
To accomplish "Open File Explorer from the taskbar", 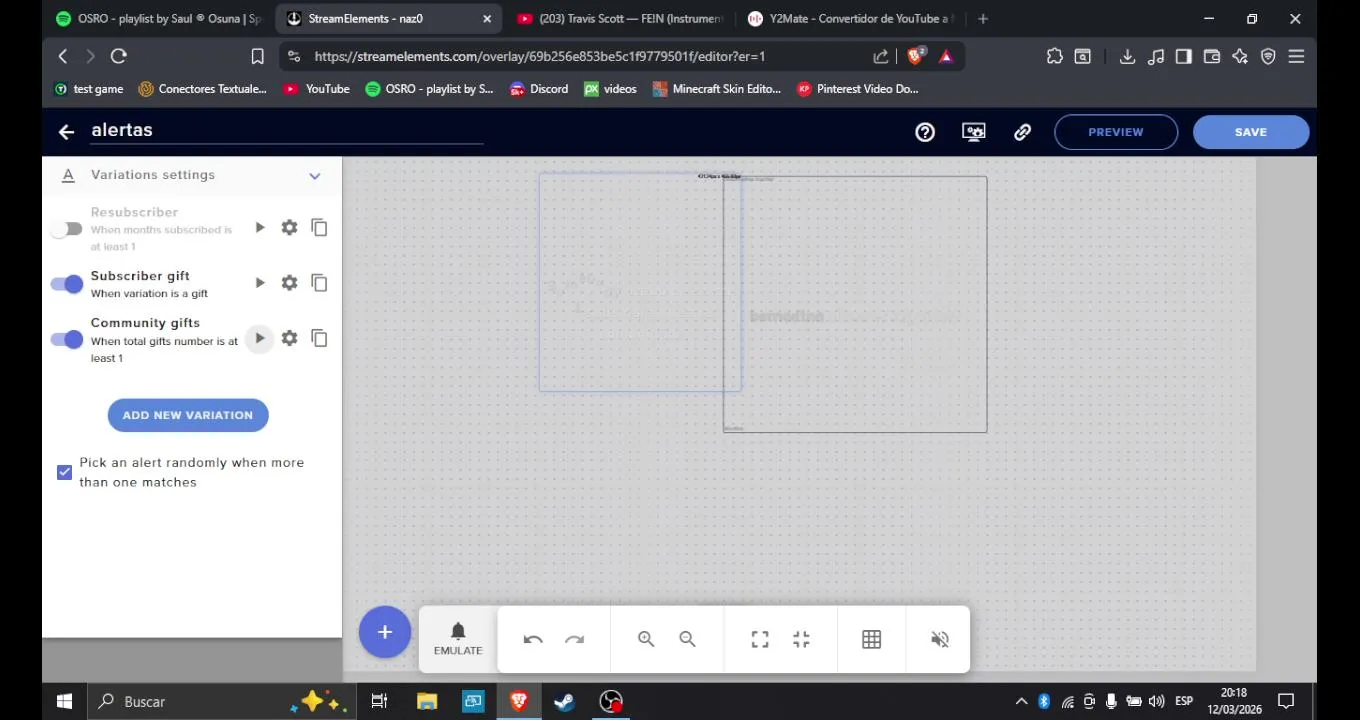I will [427, 701].
